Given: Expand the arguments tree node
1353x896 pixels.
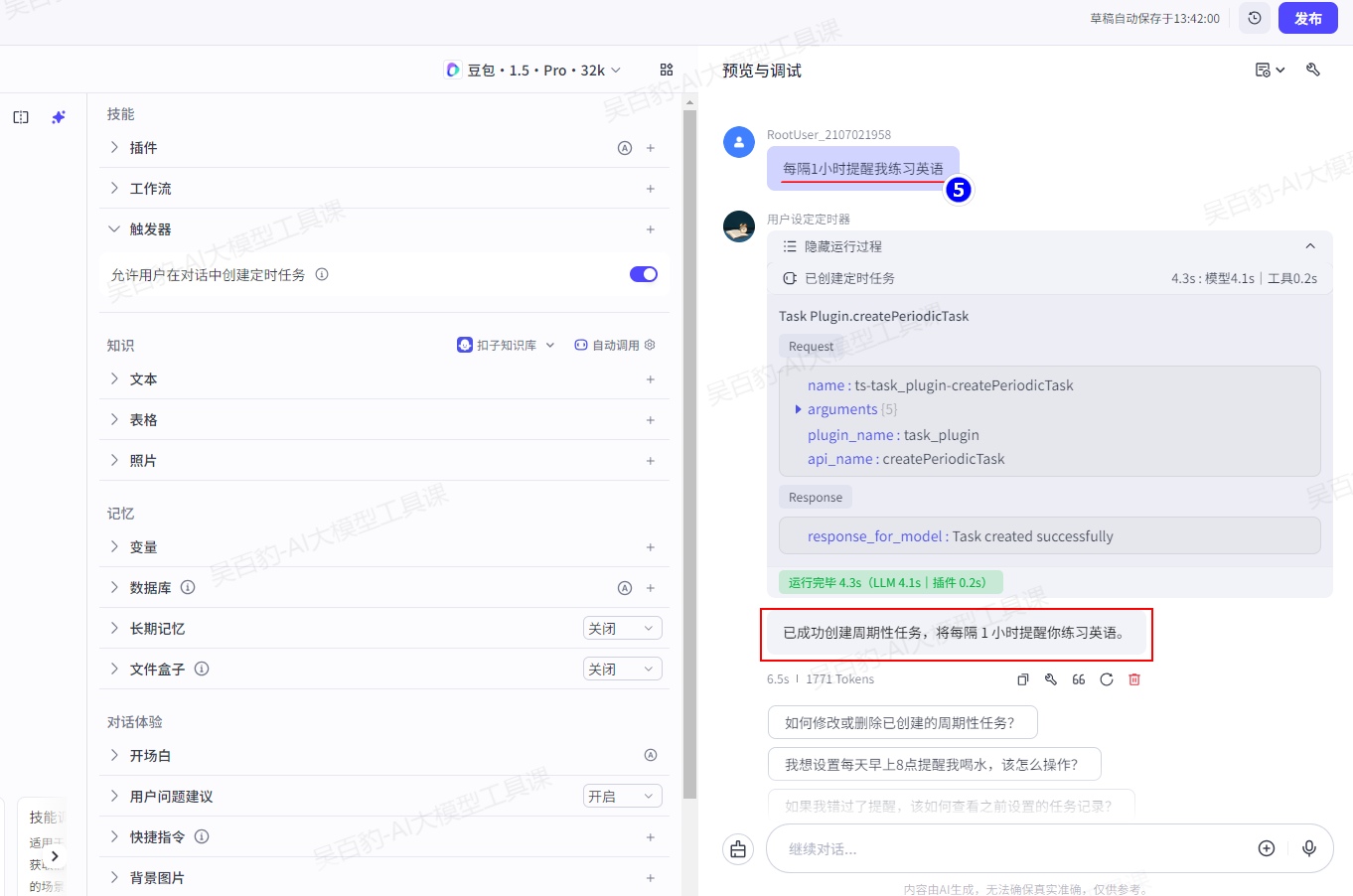Looking at the screenshot, I should click(x=798, y=409).
